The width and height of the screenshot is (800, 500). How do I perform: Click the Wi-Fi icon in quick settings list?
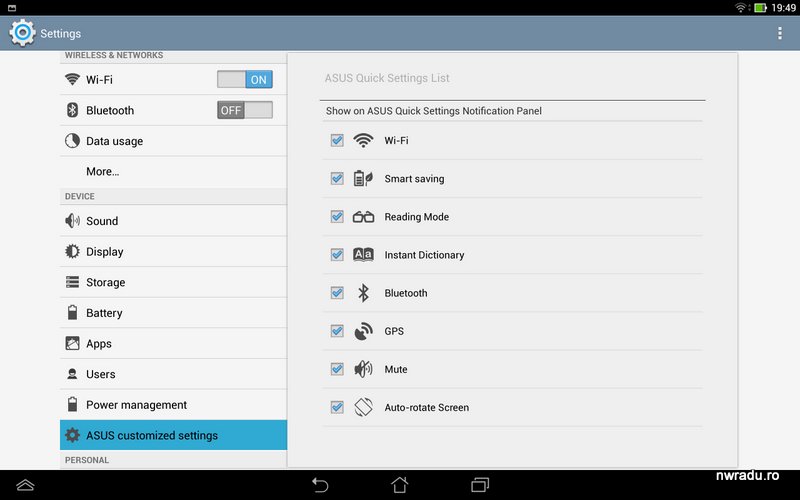click(x=363, y=140)
